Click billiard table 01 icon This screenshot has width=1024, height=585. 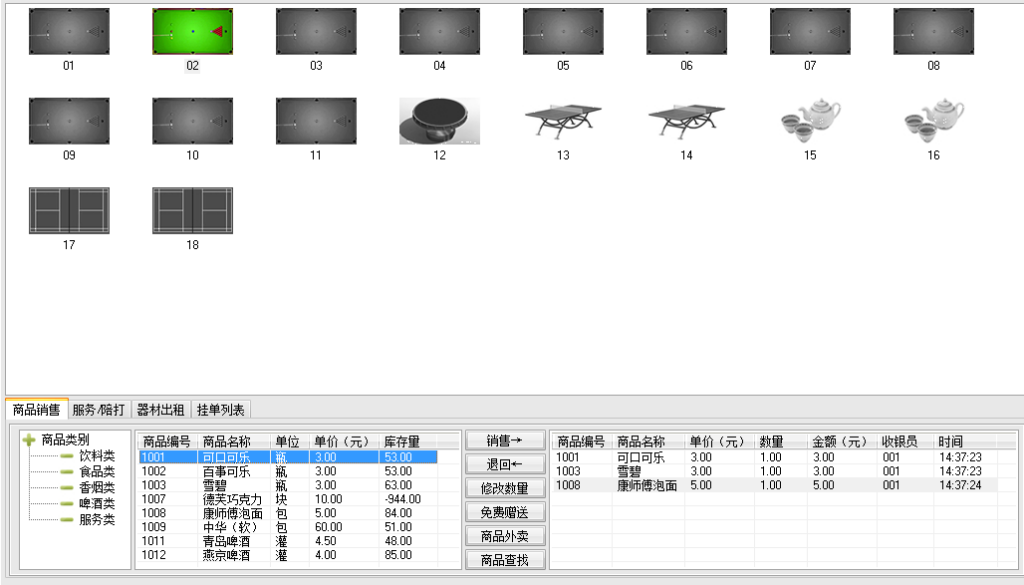click(x=68, y=32)
